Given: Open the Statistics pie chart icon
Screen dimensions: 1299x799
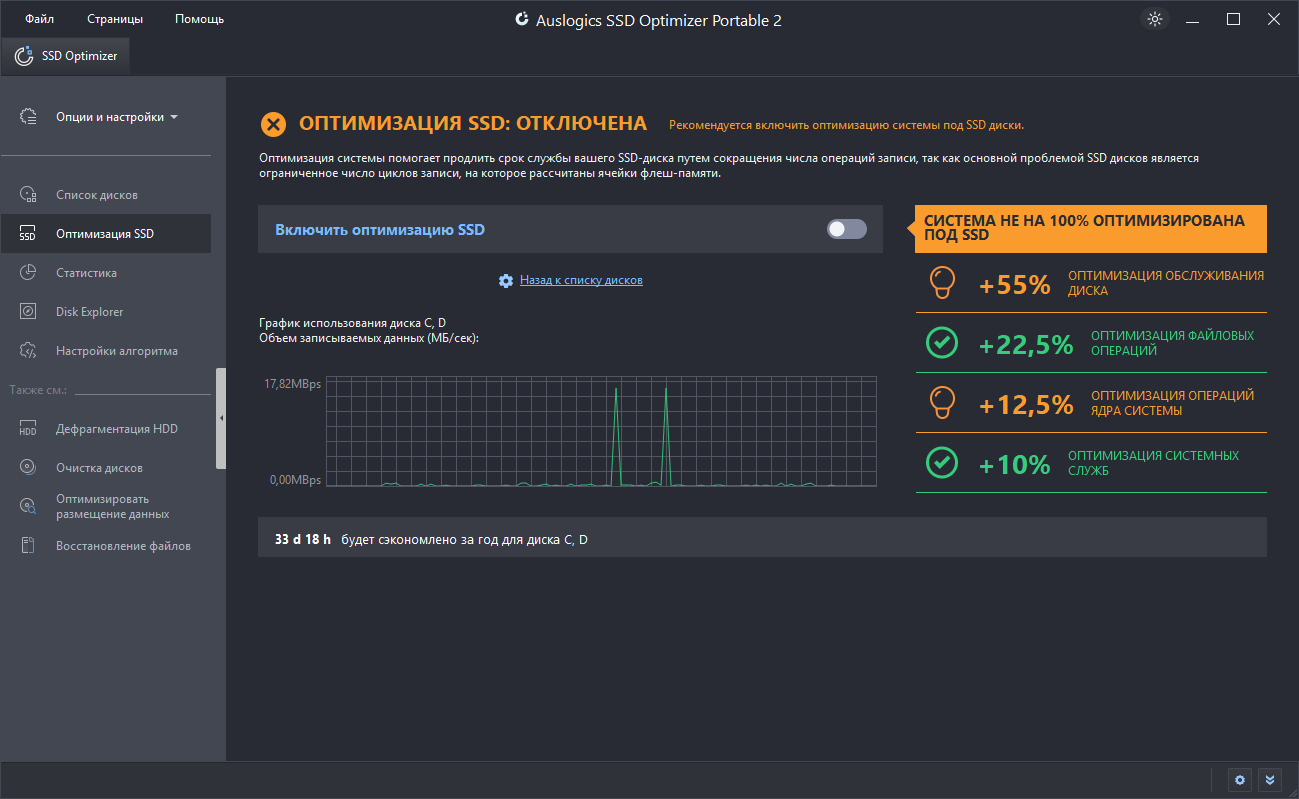Looking at the screenshot, I should [28, 273].
